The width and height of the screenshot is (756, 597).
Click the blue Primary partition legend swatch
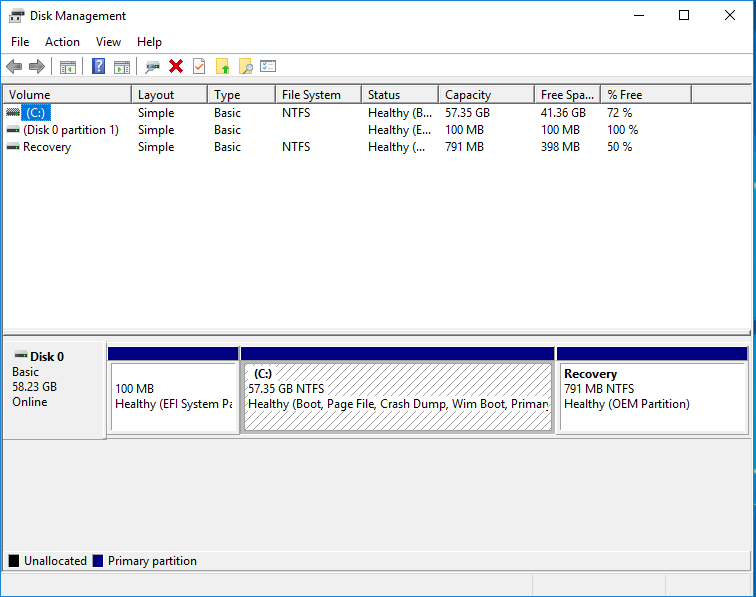pyautogui.click(x=98, y=561)
